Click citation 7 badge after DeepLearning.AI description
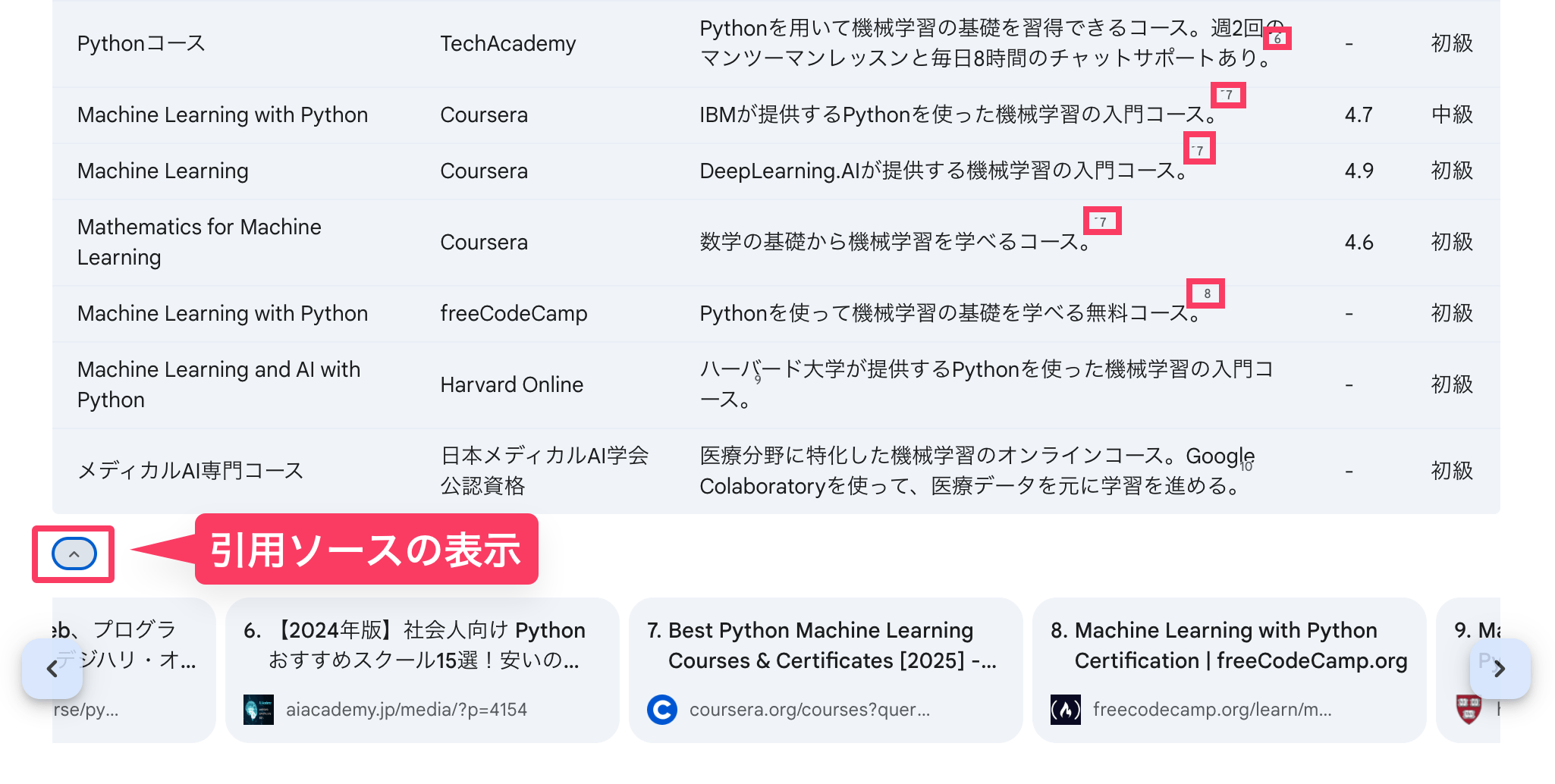The height and width of the screenshot is (784, 1555). pyautogui.click(x=1198, y=149)
